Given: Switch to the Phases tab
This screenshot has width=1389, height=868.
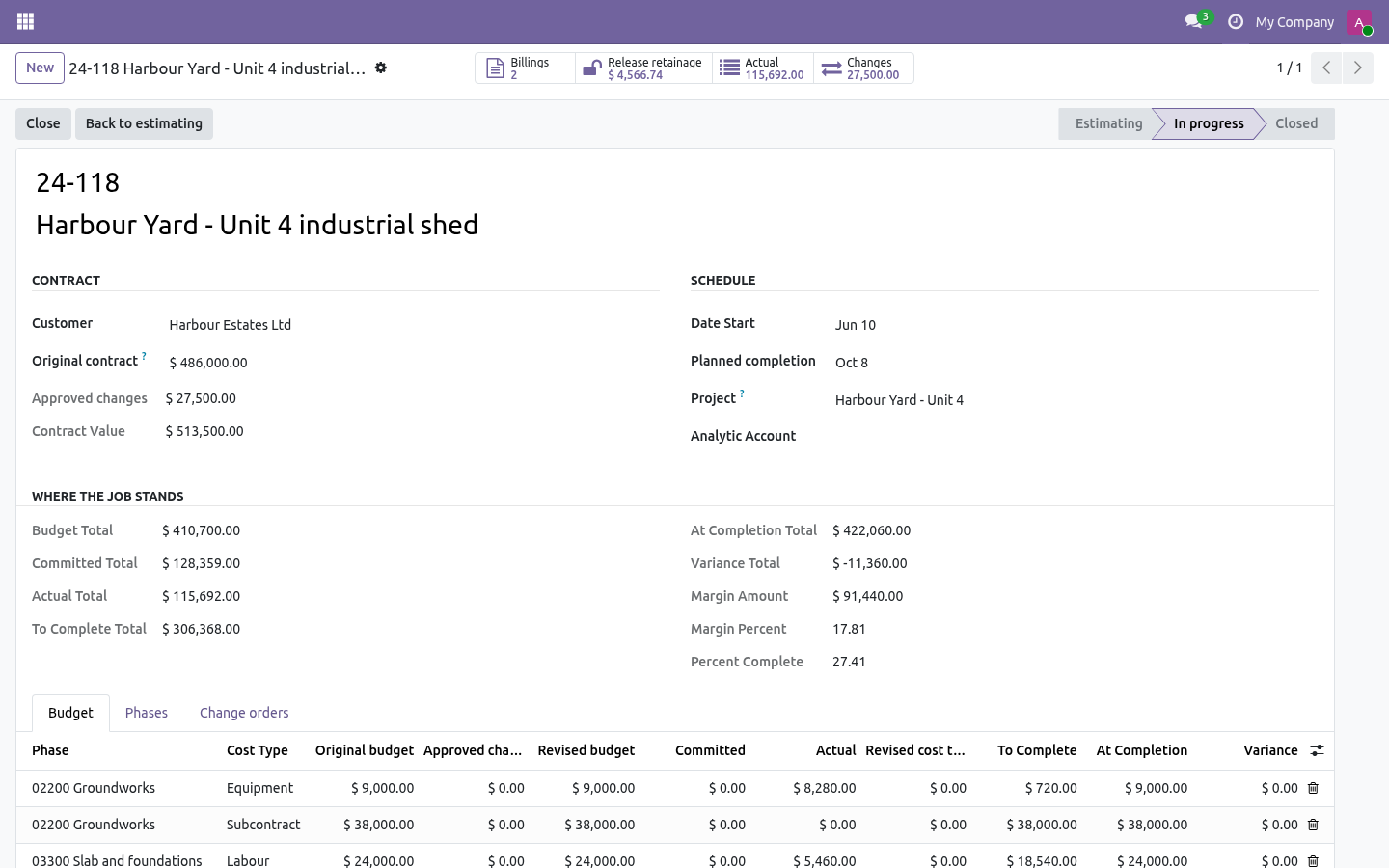Looking at the screenshot, I should (x=147, y=713).
